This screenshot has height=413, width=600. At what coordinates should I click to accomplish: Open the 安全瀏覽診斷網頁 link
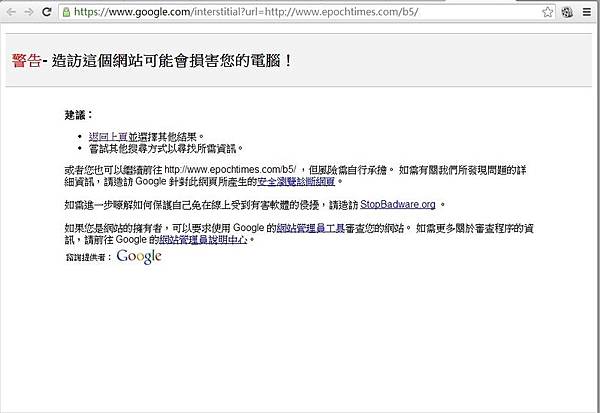click(296, 181)
